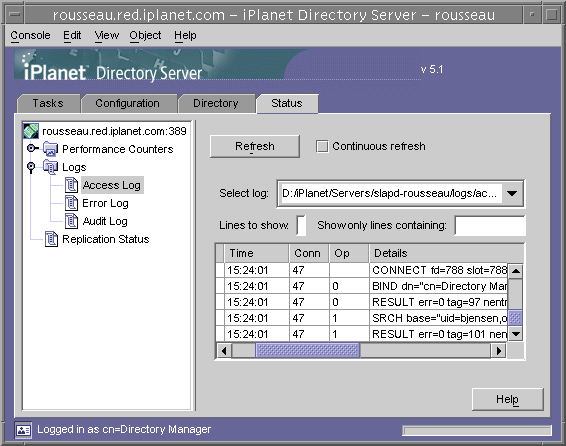
Task: Click the maximize button in title bar
Action: coord(551,15)
